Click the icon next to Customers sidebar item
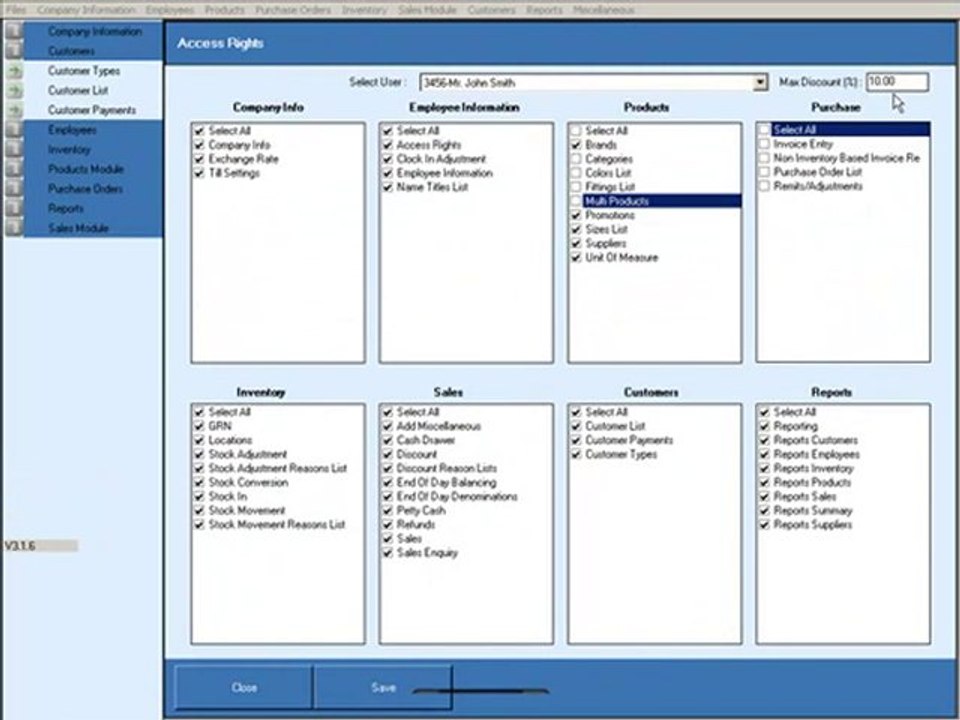 [x=13, y=50]
